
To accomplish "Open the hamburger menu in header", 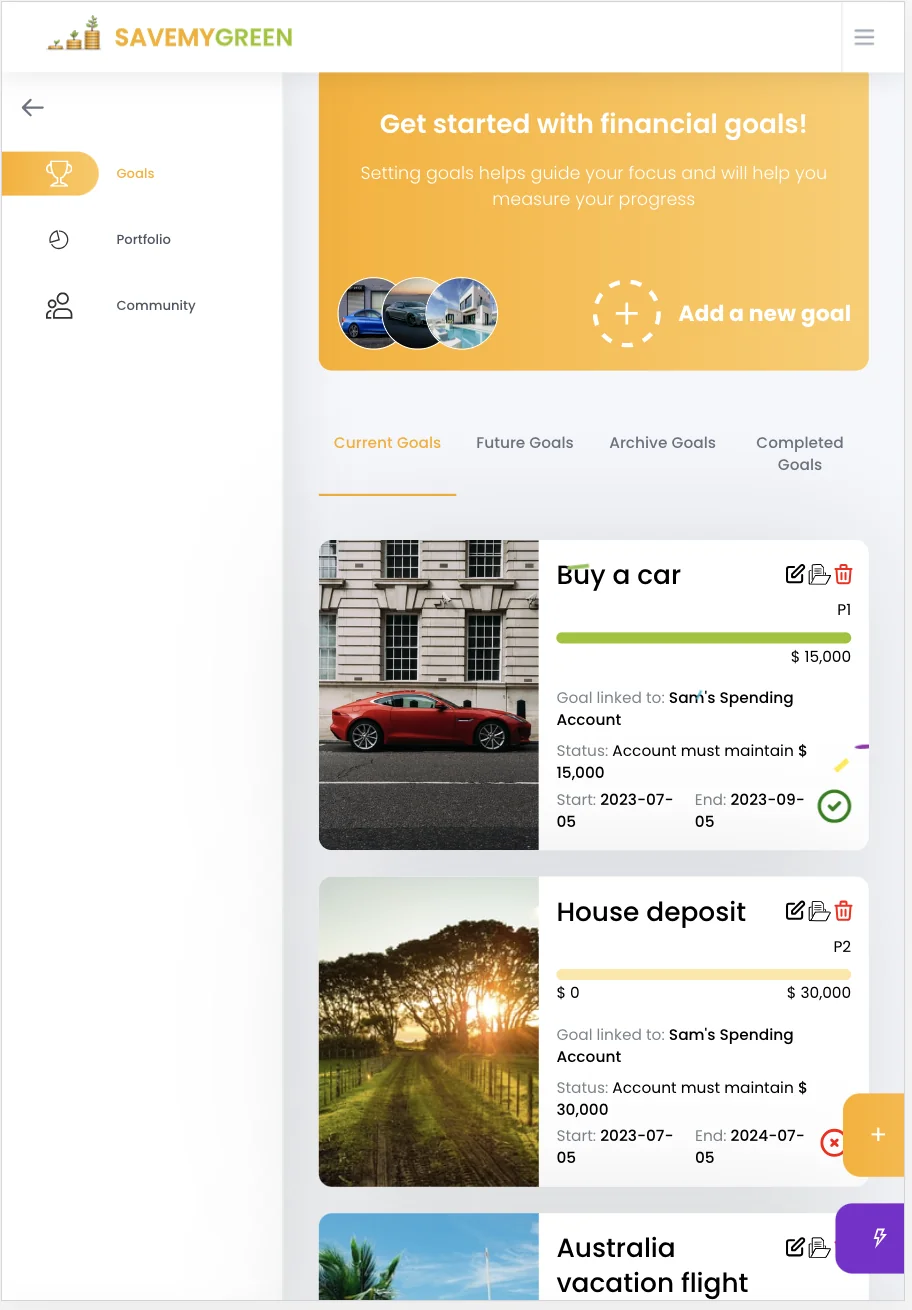I will [x=864, y=38].
